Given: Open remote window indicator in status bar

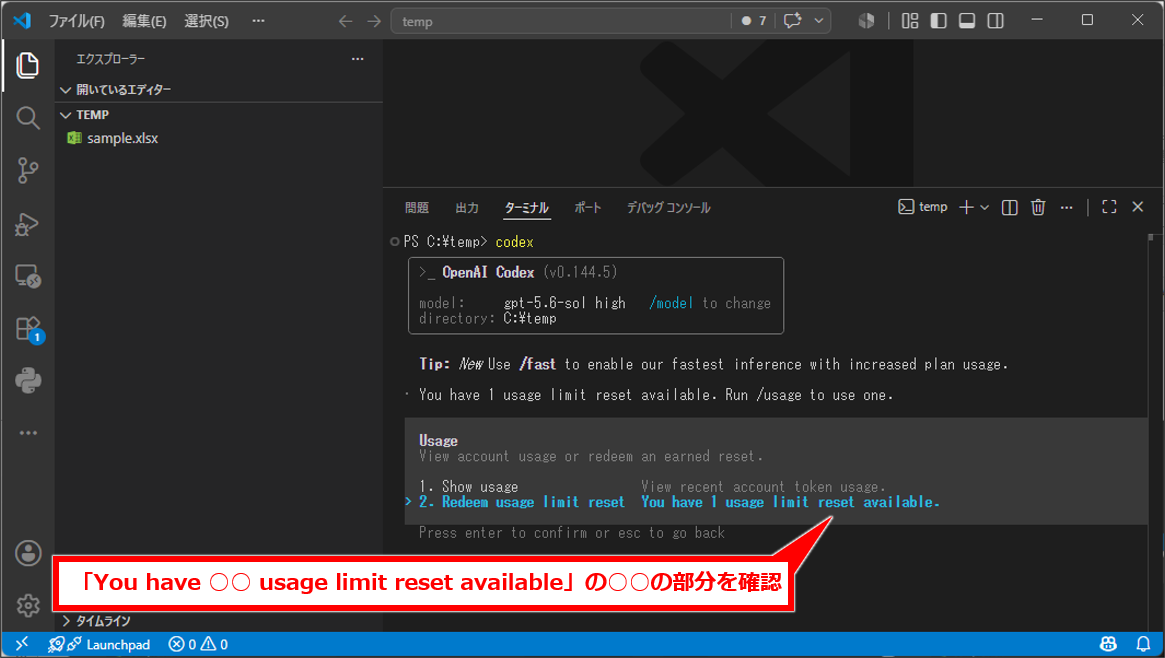Looking at the screenshot, I should click(22, 644).
